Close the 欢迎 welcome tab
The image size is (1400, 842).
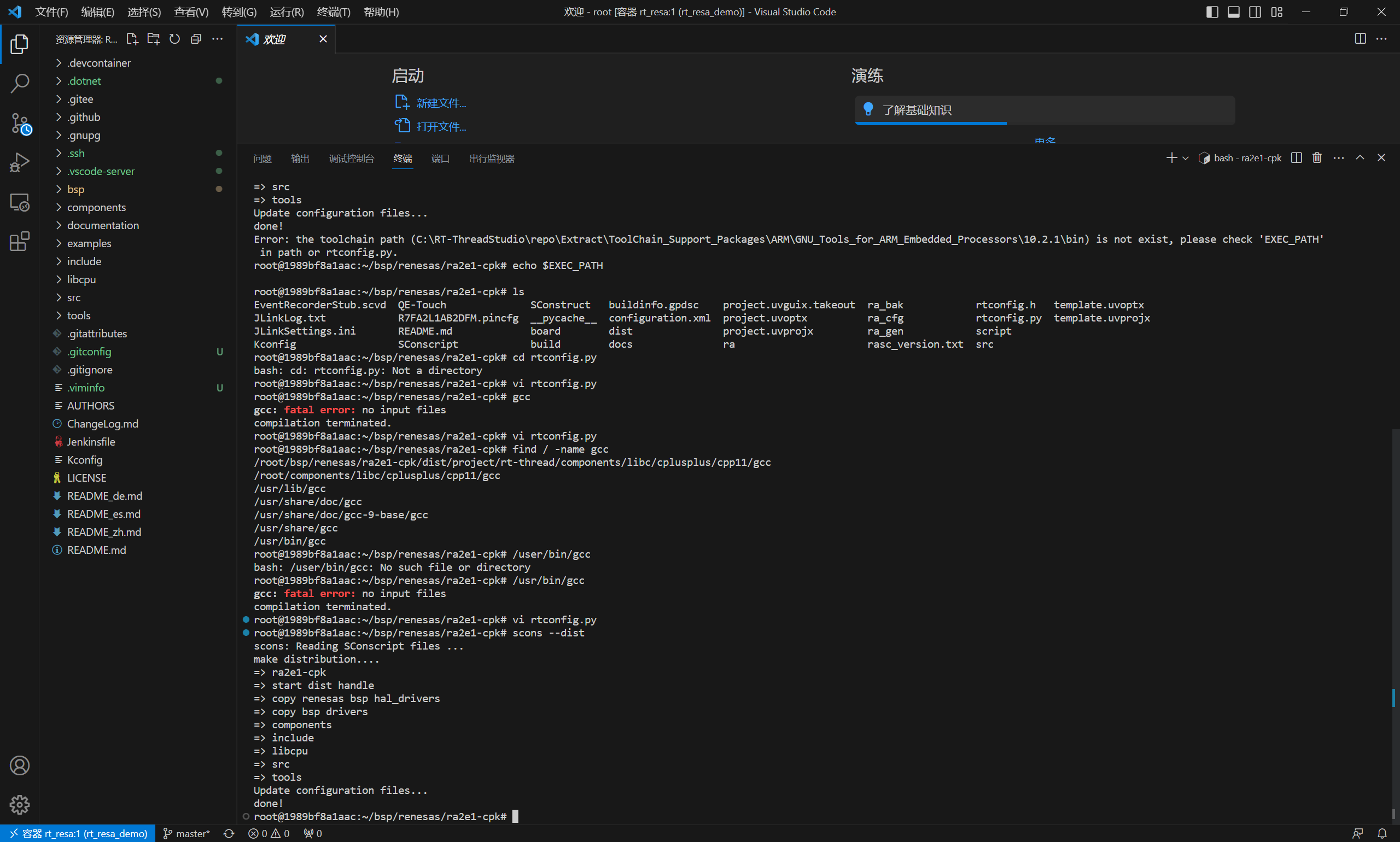(x=323, y=39)
